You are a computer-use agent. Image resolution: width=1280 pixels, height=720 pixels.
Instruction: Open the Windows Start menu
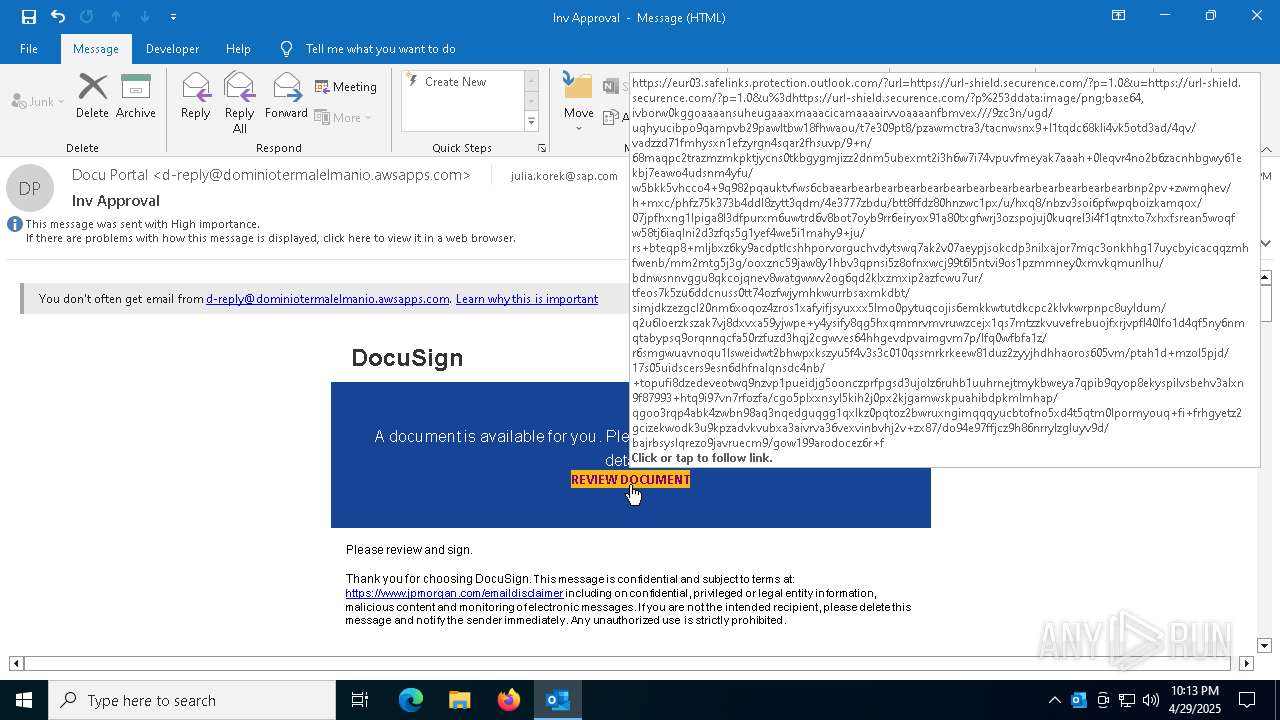click(24, 700)
